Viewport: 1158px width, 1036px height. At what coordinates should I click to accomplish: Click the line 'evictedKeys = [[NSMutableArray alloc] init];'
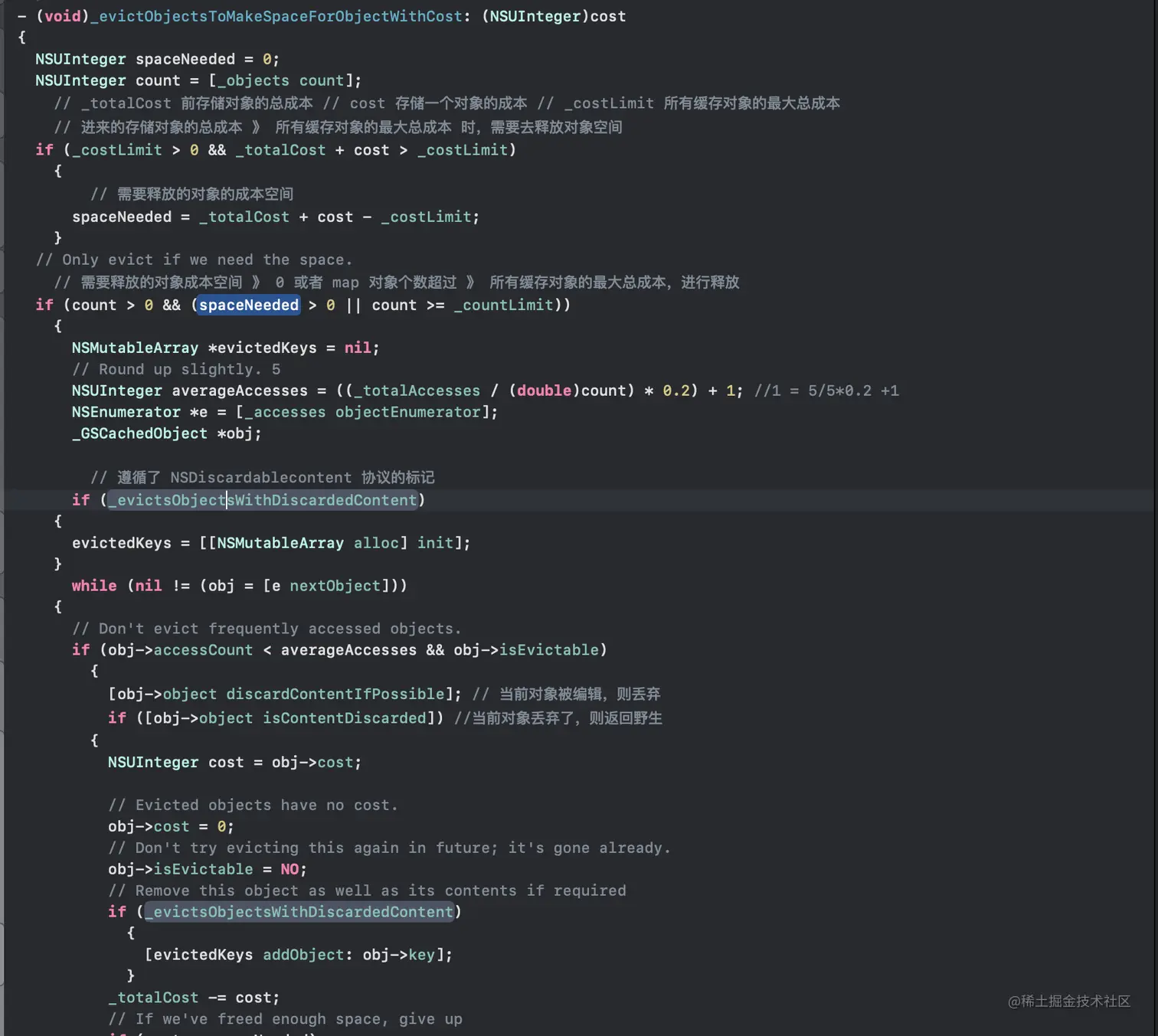point(271,543)
